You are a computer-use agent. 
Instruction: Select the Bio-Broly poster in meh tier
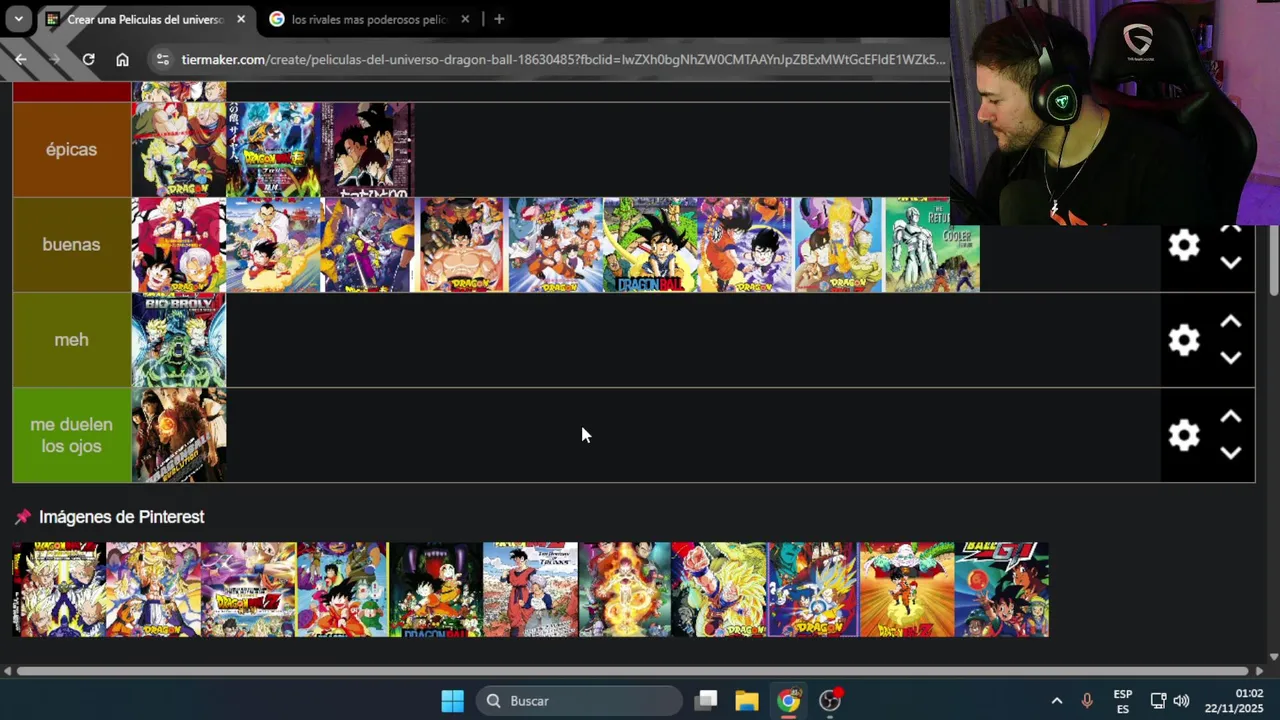179,340
